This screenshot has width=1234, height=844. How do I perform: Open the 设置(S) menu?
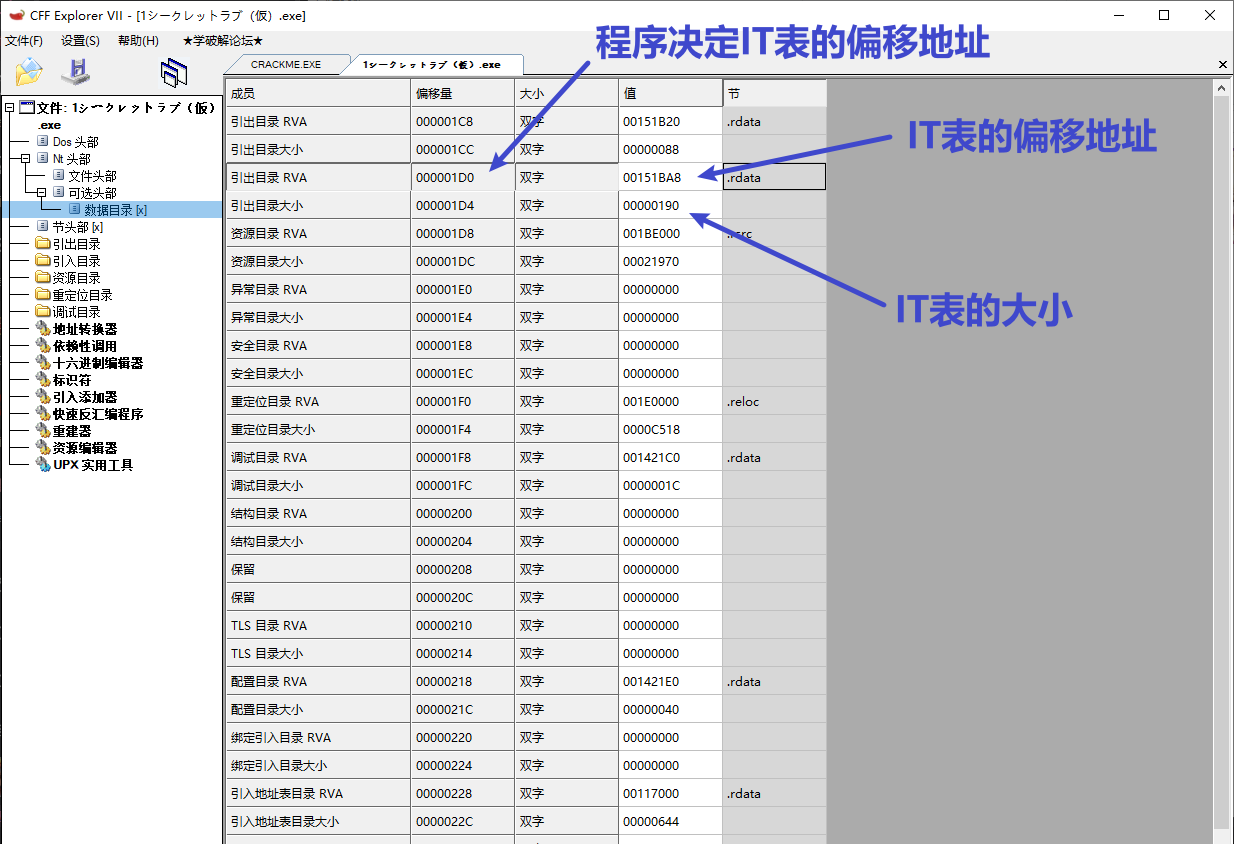[x=80, y=41]
